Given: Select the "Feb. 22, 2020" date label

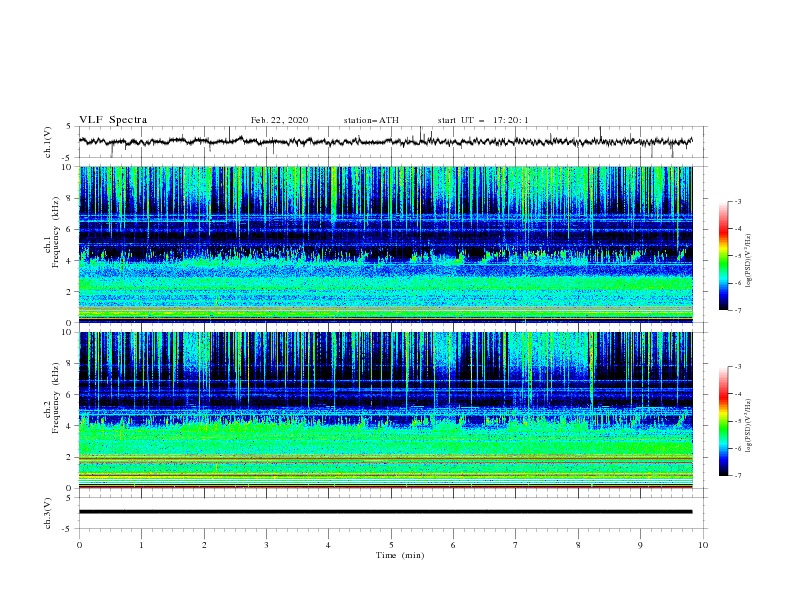Looking at the screenshot, I should click(x=279, y=120).
